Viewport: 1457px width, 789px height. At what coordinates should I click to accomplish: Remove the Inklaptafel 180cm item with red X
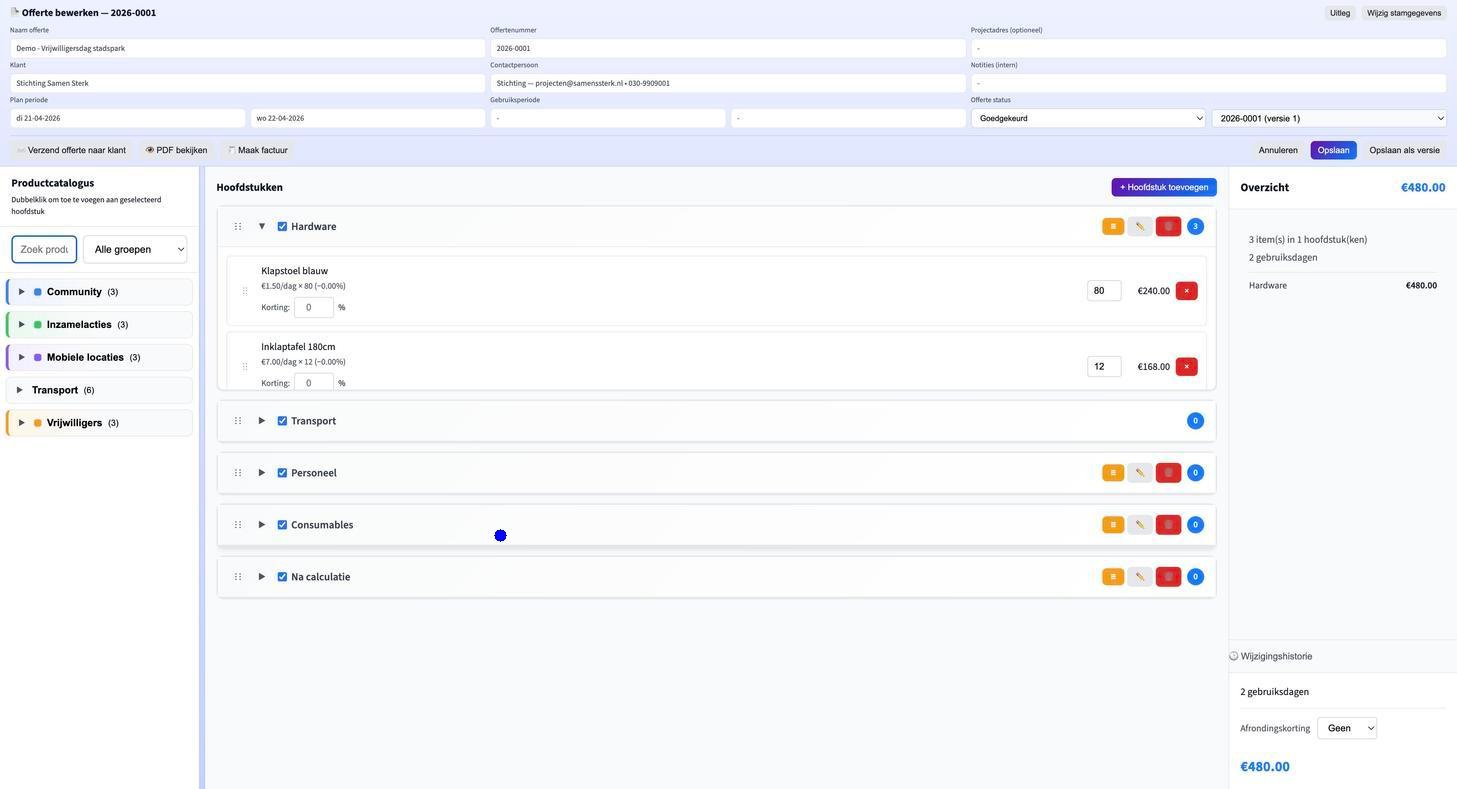[x=1186, y=367]
